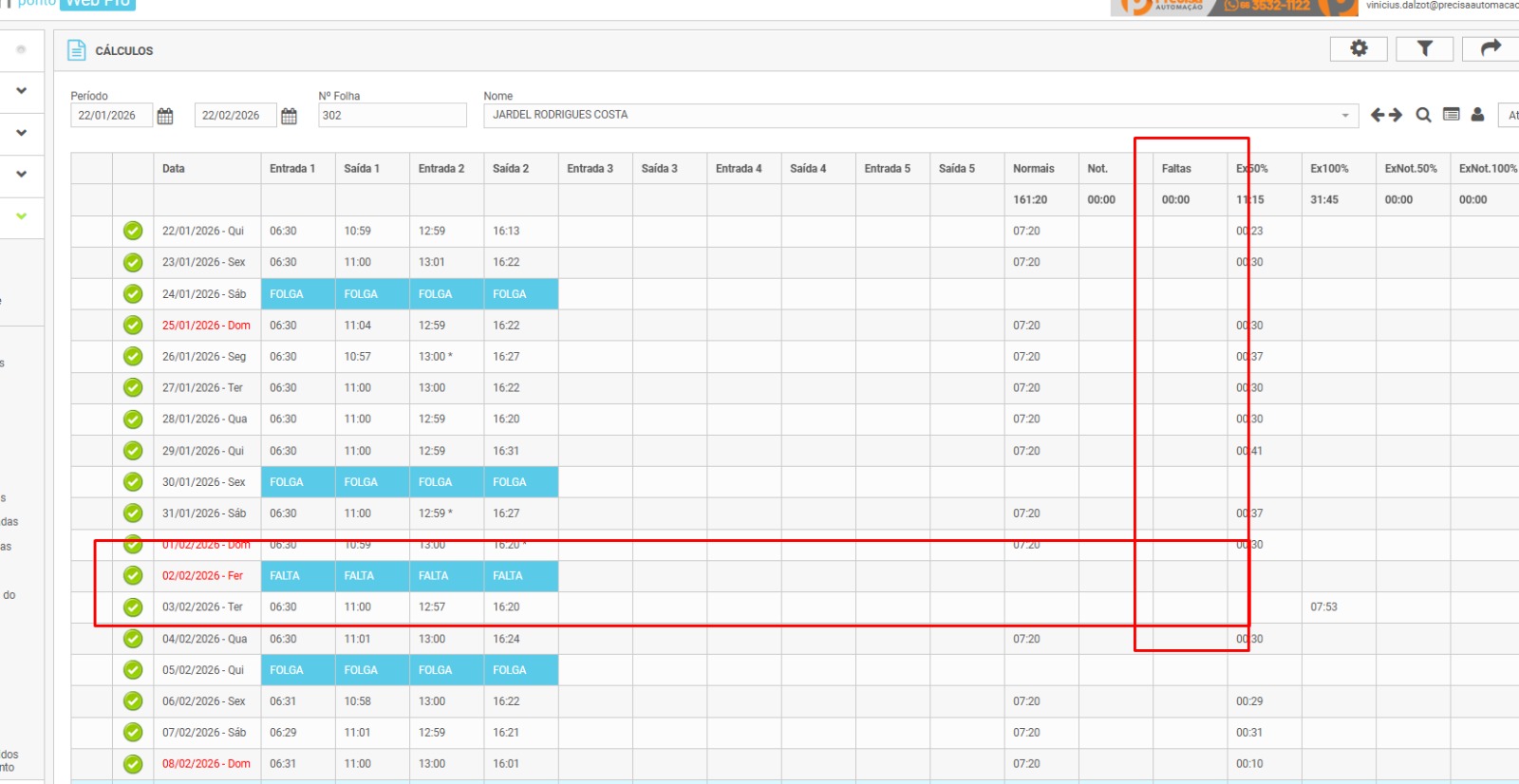Toggle green check status for 22/01/2026 row

(133, 231)
